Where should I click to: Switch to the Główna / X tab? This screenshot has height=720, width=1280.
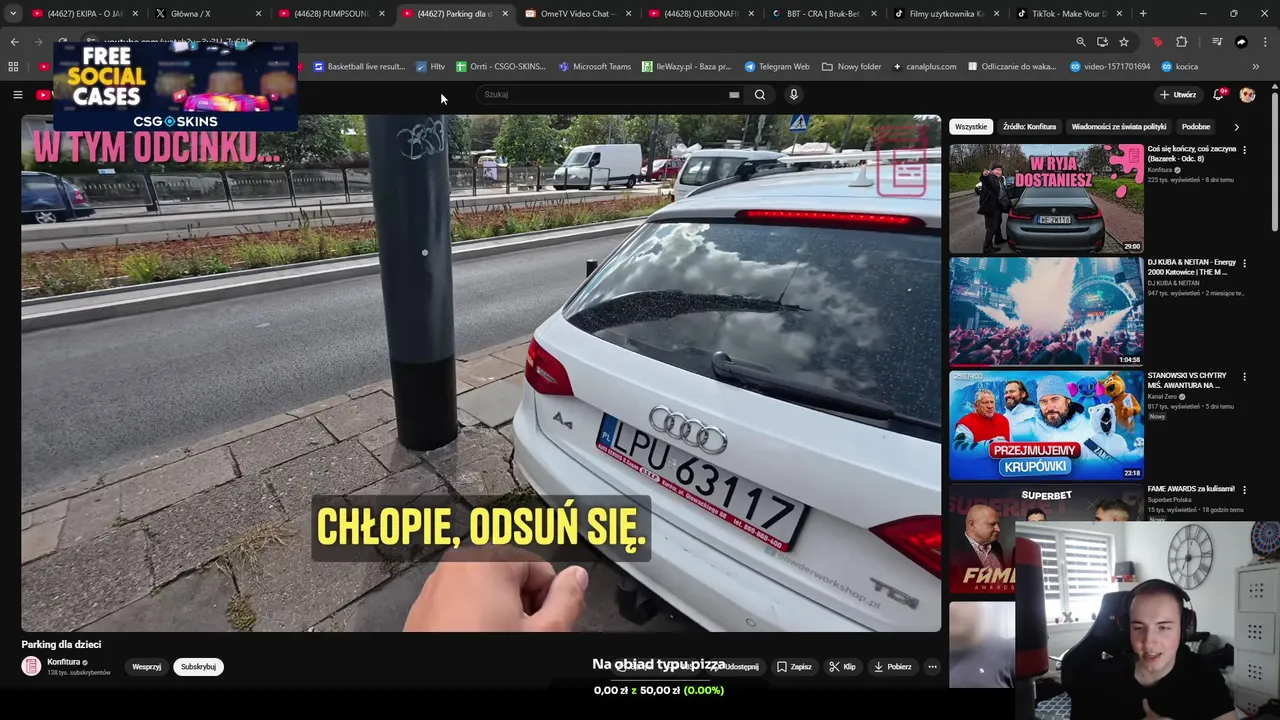click(x=207, y=14)
